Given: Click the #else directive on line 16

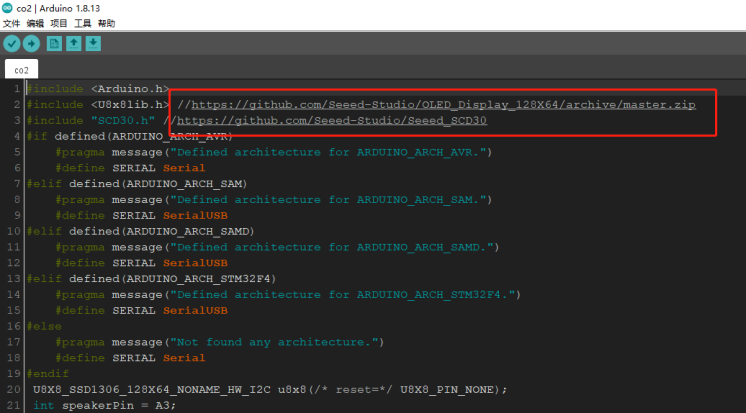Looking at the screenshot, I should [x=44, y=326].
